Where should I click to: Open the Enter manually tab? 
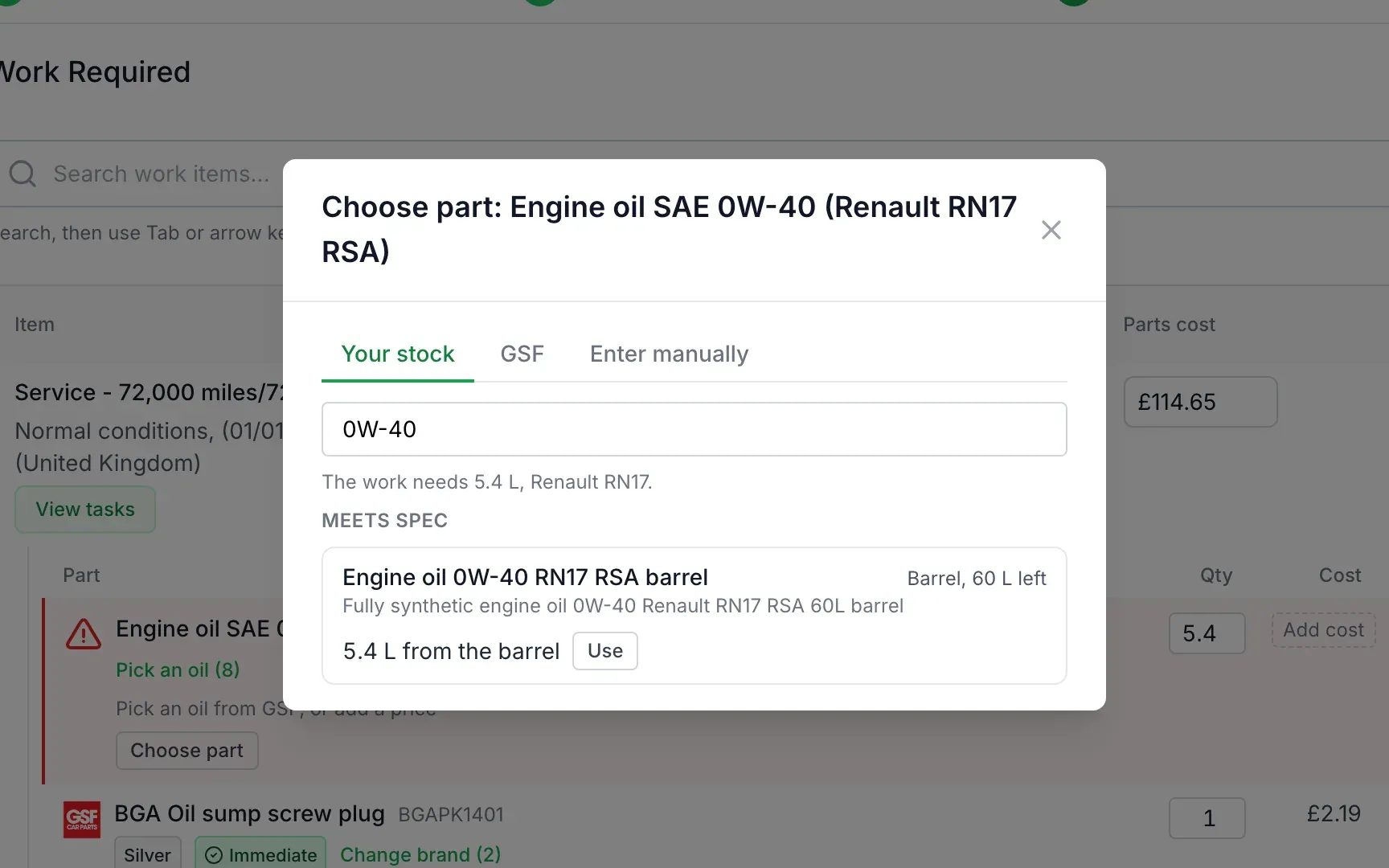[x=669, y=354]
